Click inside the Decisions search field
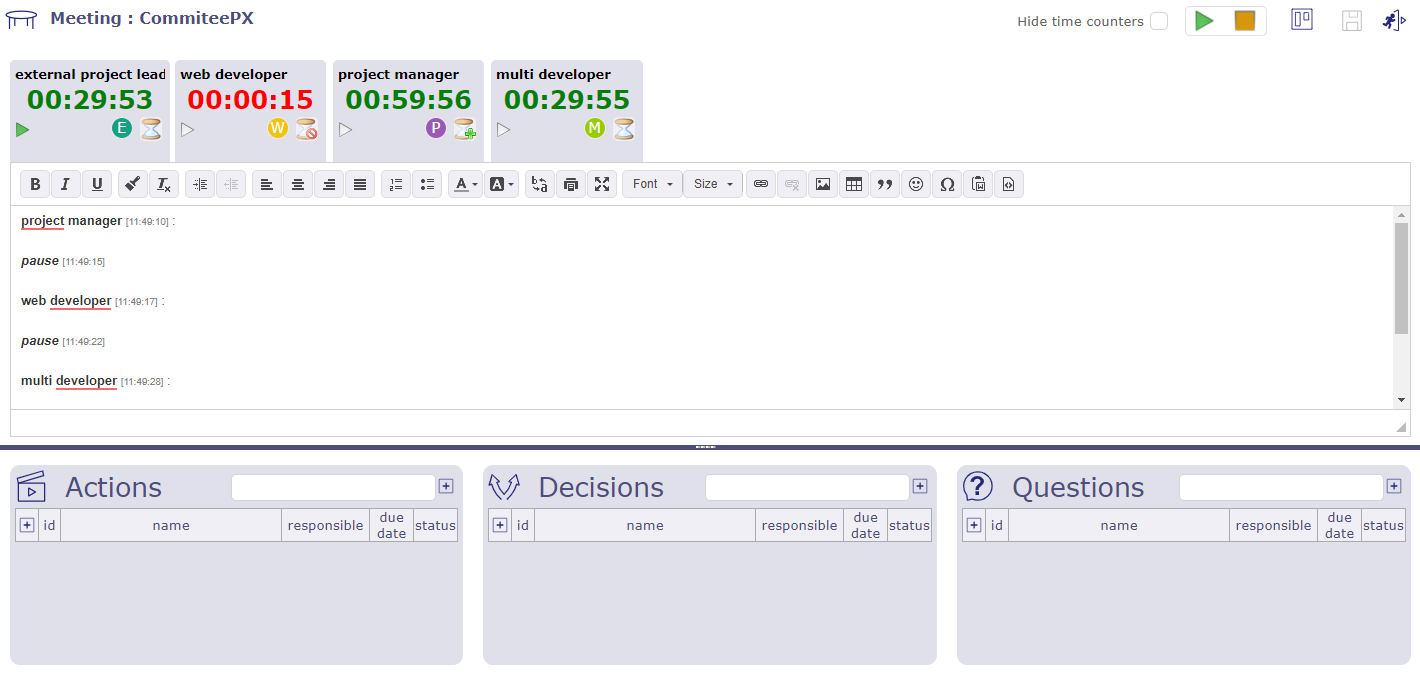The height and width of the screenshot is (680, 1420). tap(806, 487)
